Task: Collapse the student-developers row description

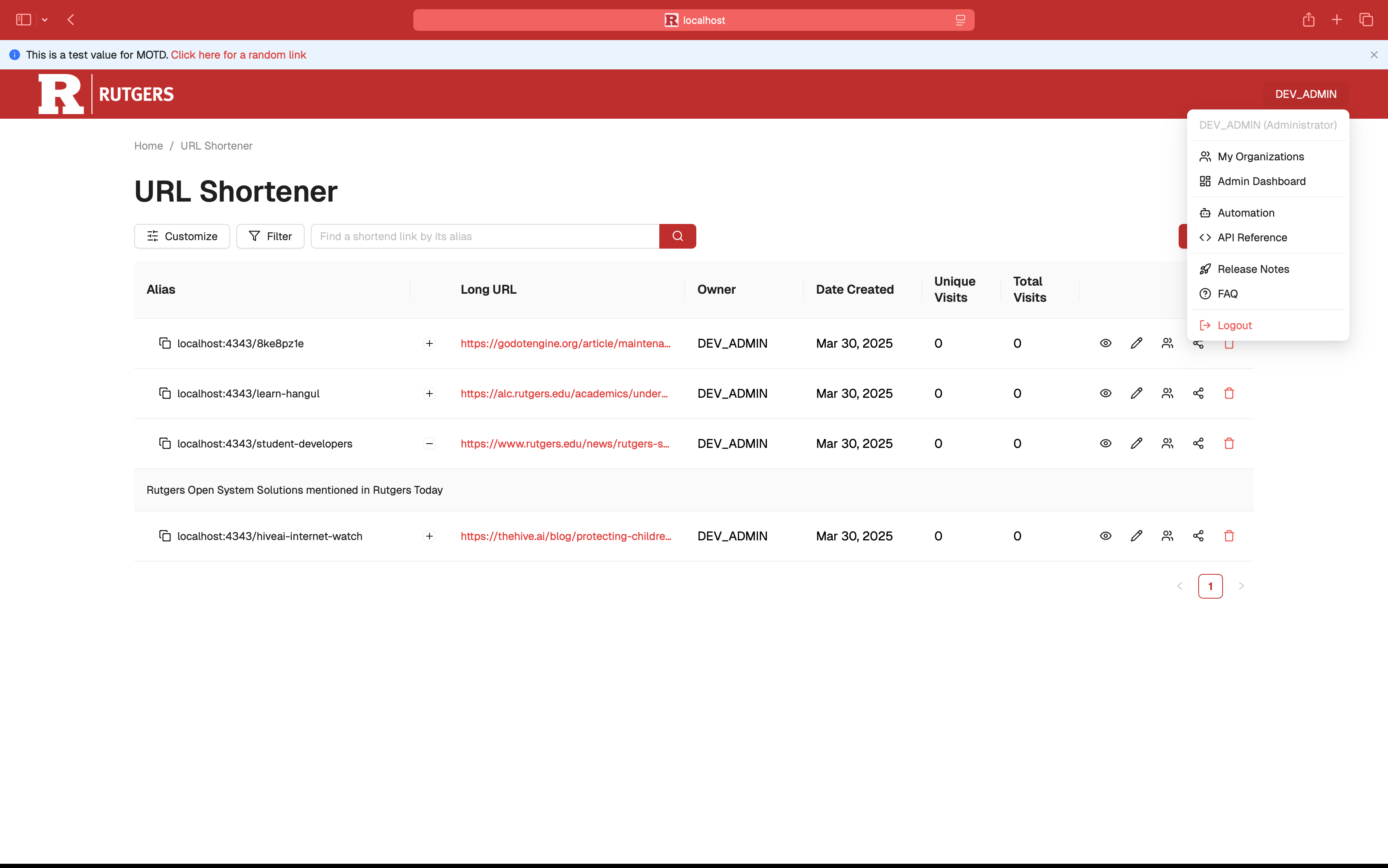Action: [x=429, y=443]
